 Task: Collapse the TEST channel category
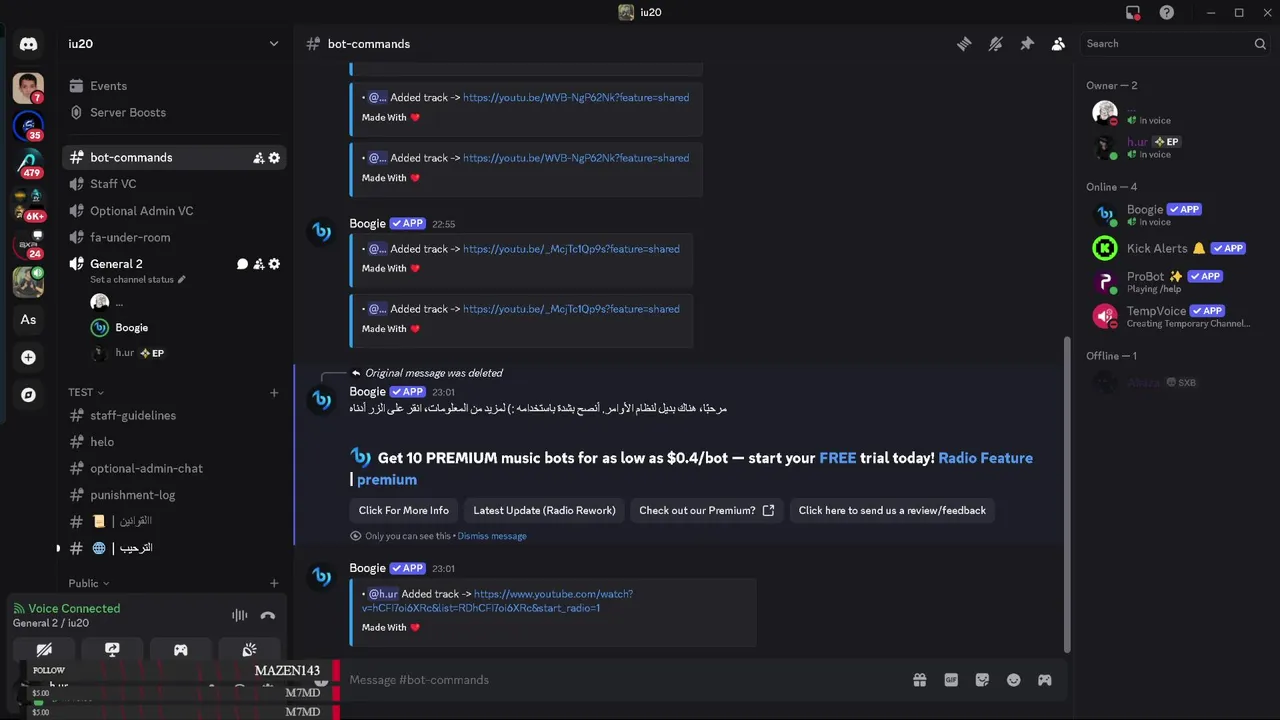(x=86, y=392)
